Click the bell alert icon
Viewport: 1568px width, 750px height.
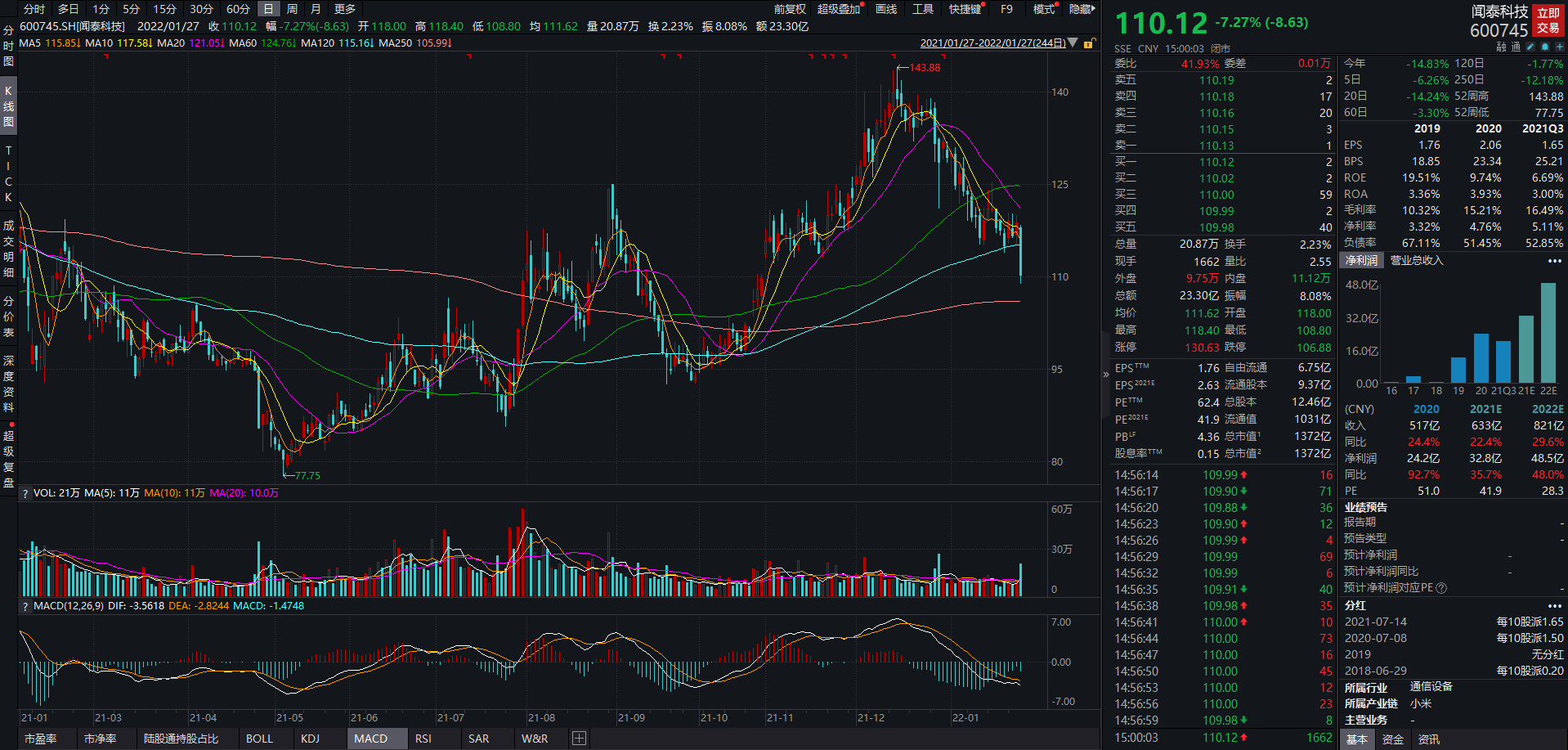[x=1545, y=47]
